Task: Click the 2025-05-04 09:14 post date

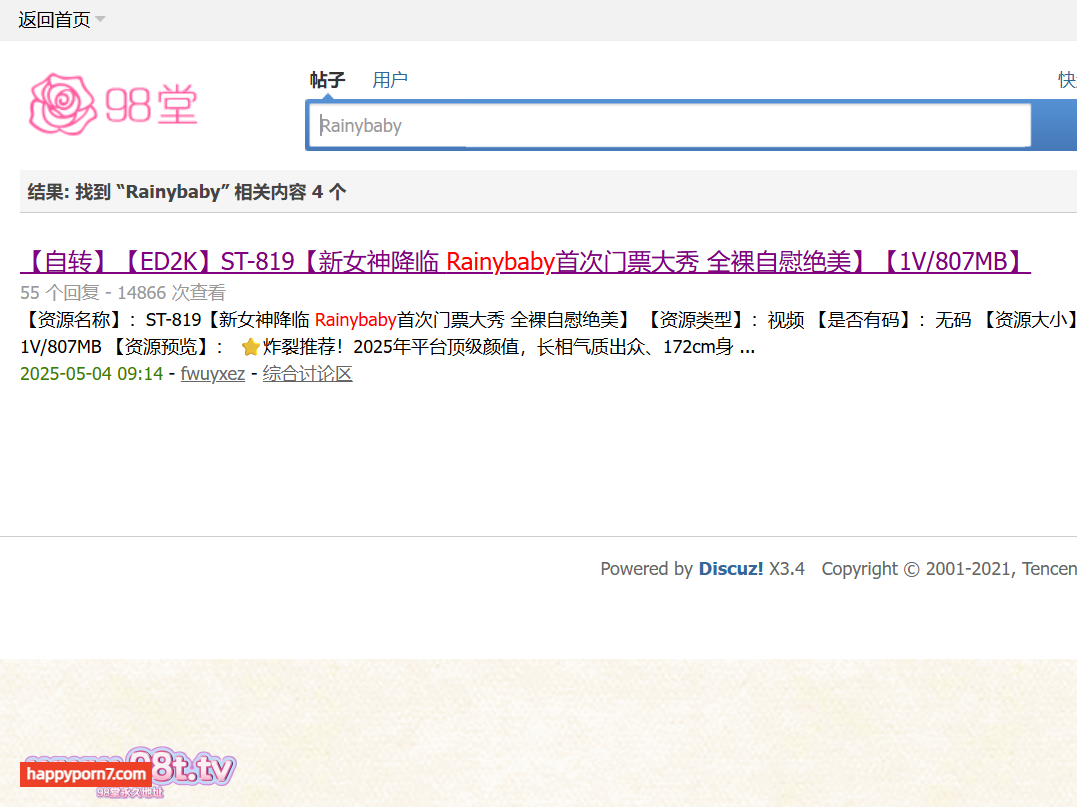Action: (x=91, y=374)
